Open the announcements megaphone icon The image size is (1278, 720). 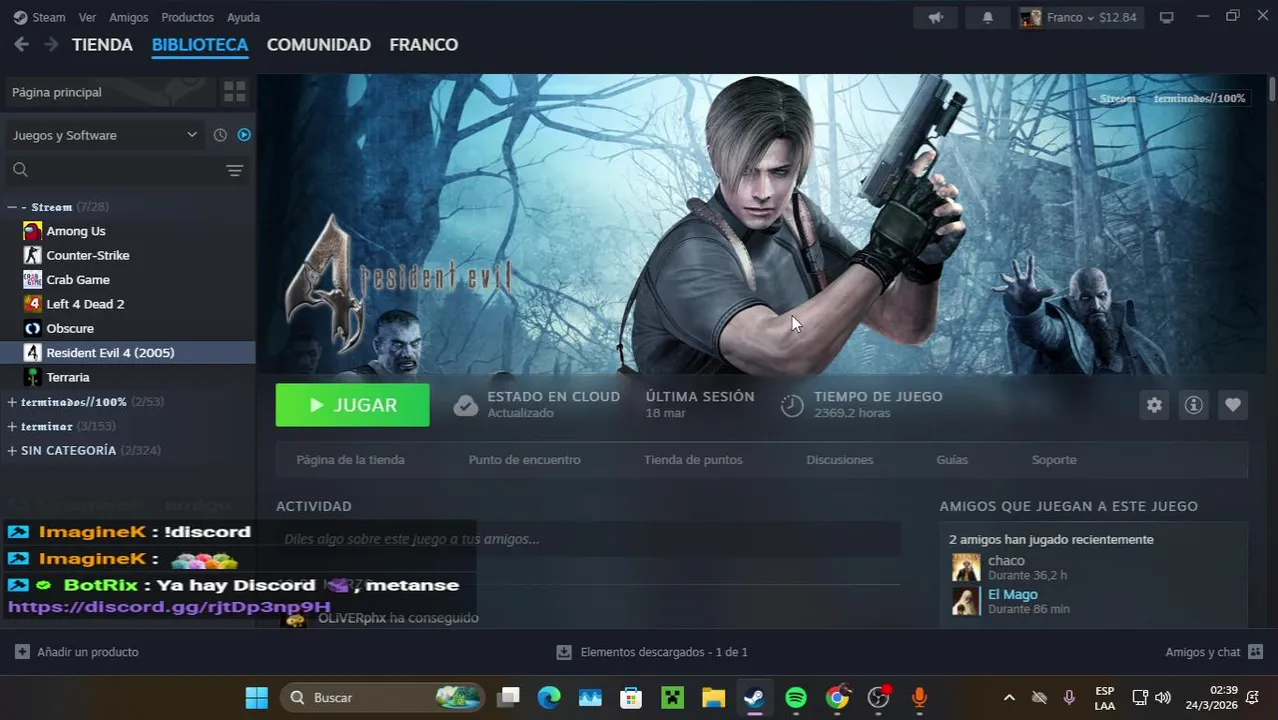click(x=936, y=17)
